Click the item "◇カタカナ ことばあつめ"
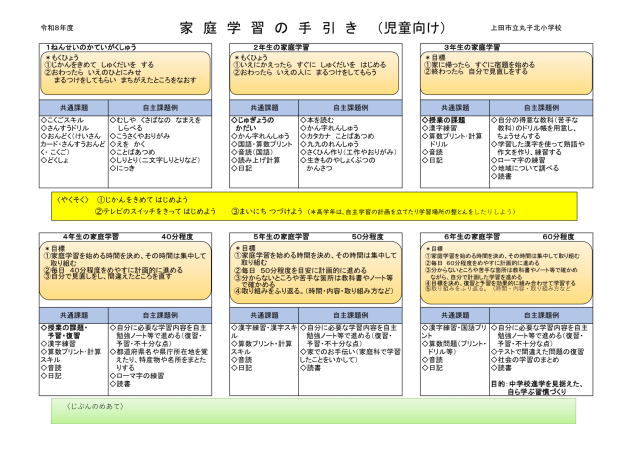The width and height of the screenshot is (640, 452). pyautogui.click(x=337, y=136)
